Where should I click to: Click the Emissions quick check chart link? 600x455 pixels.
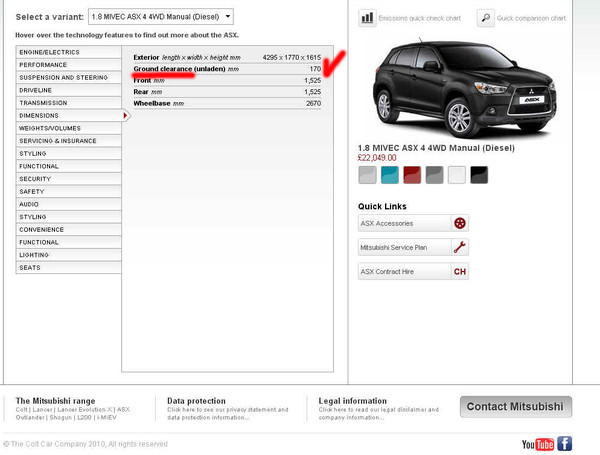click(x=419, y=18)
